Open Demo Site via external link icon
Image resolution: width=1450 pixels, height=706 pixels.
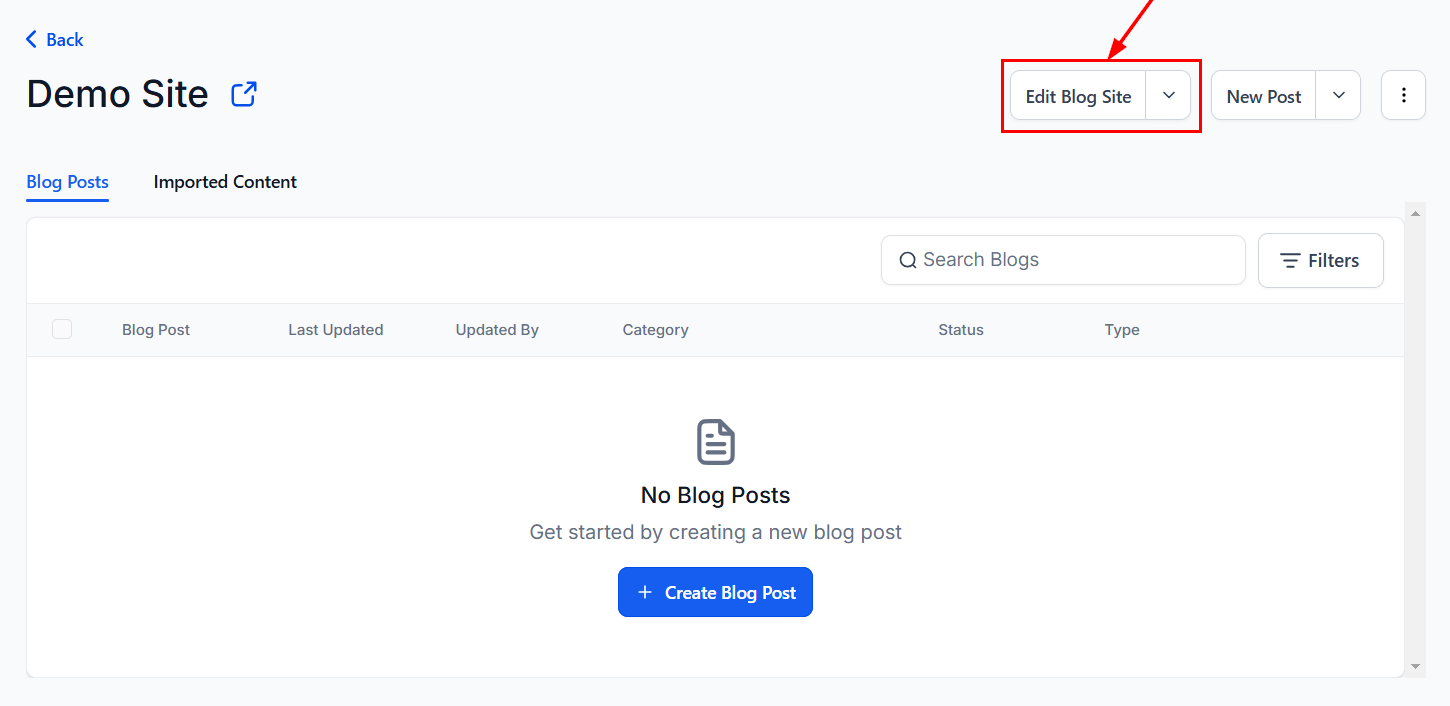point(244,95)
